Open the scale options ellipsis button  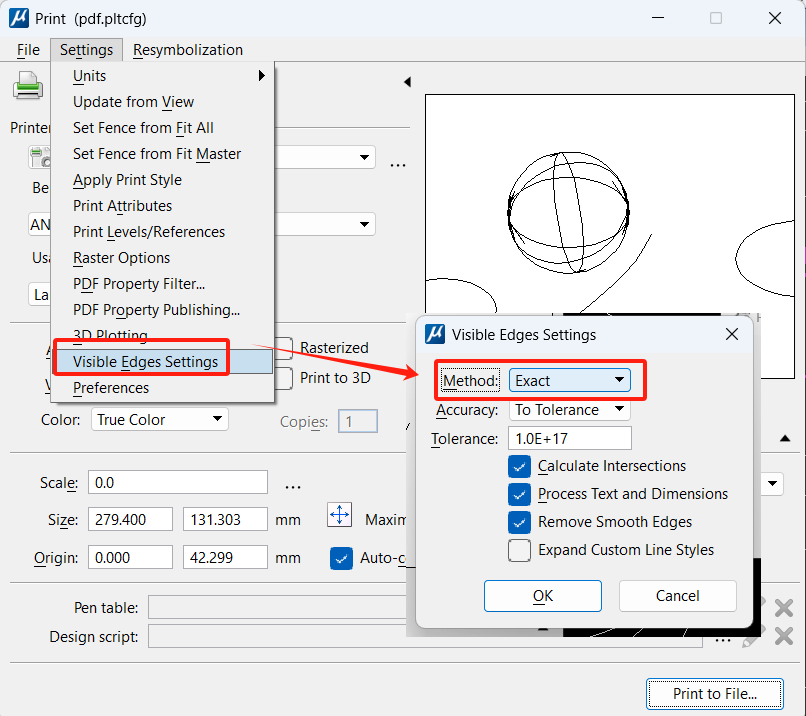(293, 487)
